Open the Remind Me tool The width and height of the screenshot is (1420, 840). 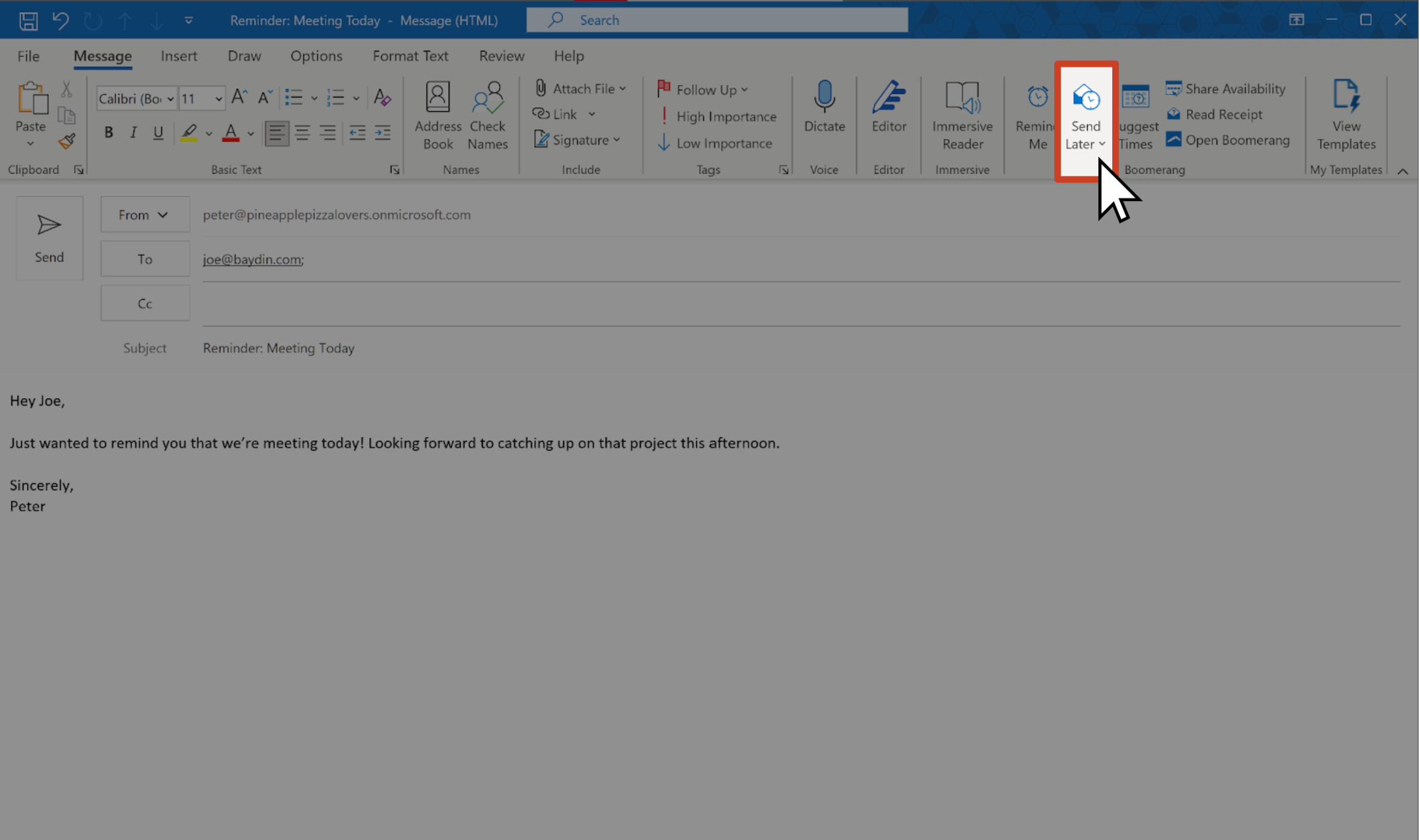pyautogui.click(x=1034, y=114)
